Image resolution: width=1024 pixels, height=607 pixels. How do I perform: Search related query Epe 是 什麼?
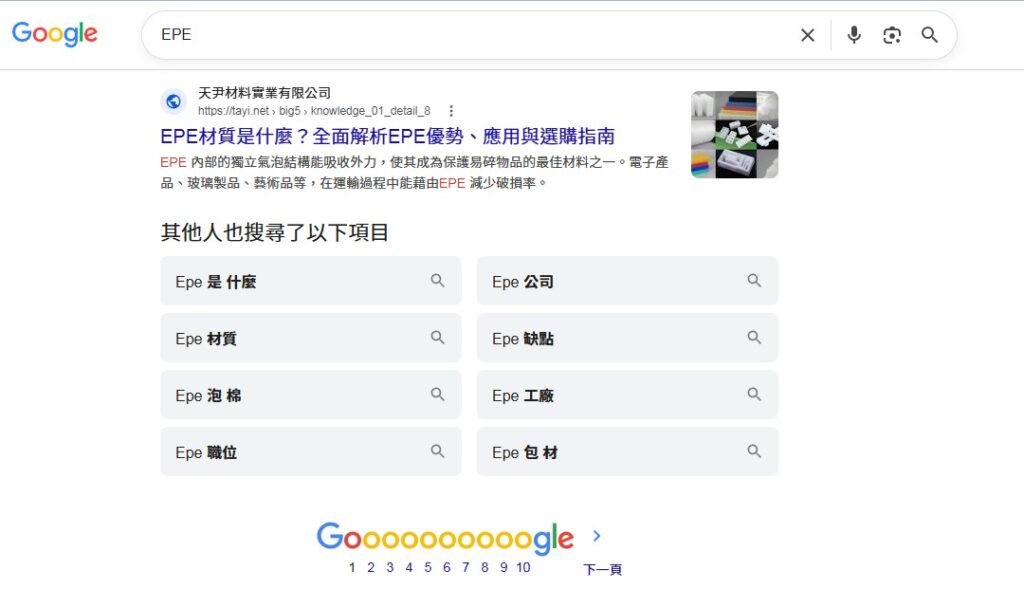pos(311,281)
